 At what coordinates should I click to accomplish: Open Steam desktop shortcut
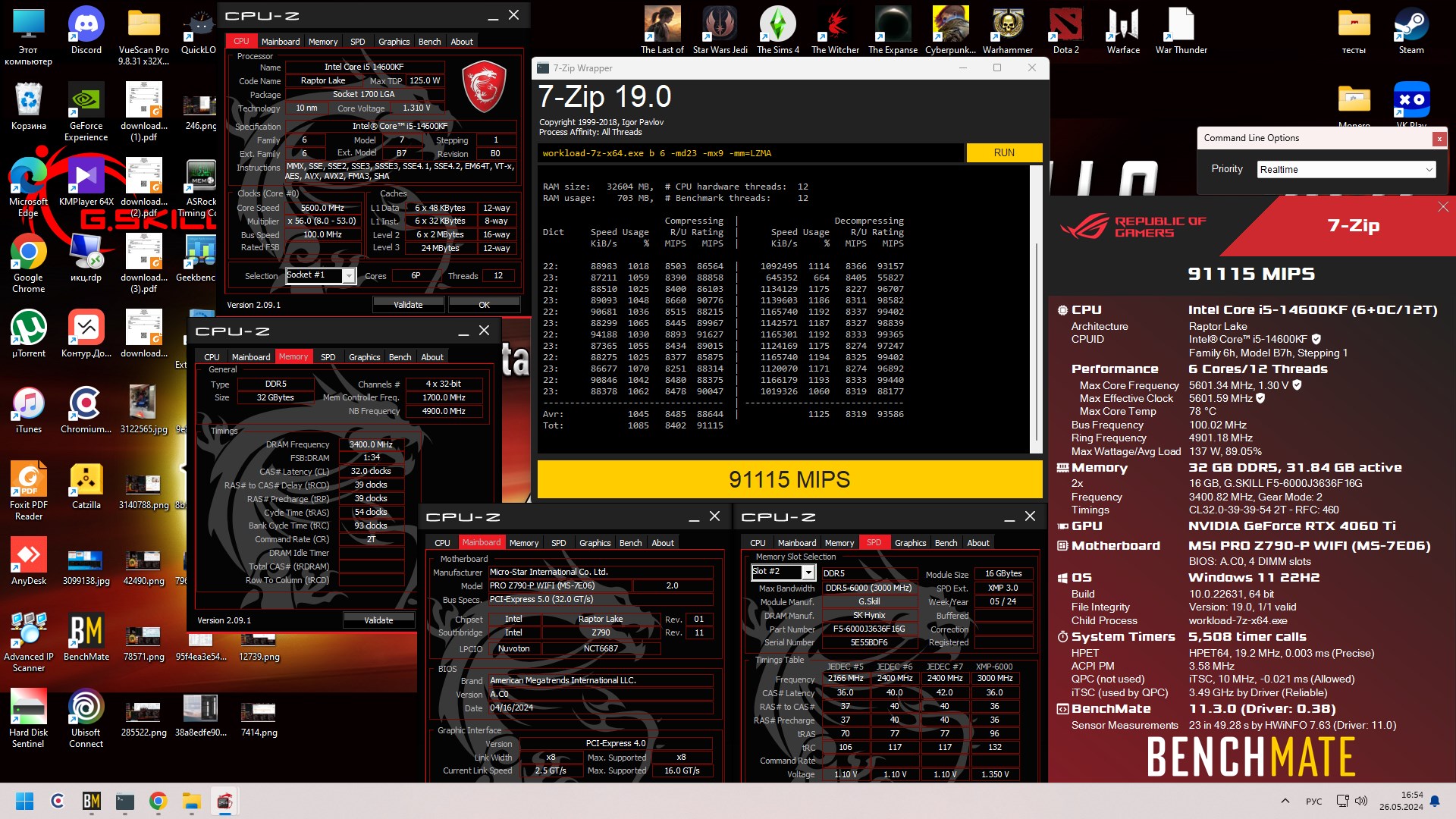(1410, 30)
